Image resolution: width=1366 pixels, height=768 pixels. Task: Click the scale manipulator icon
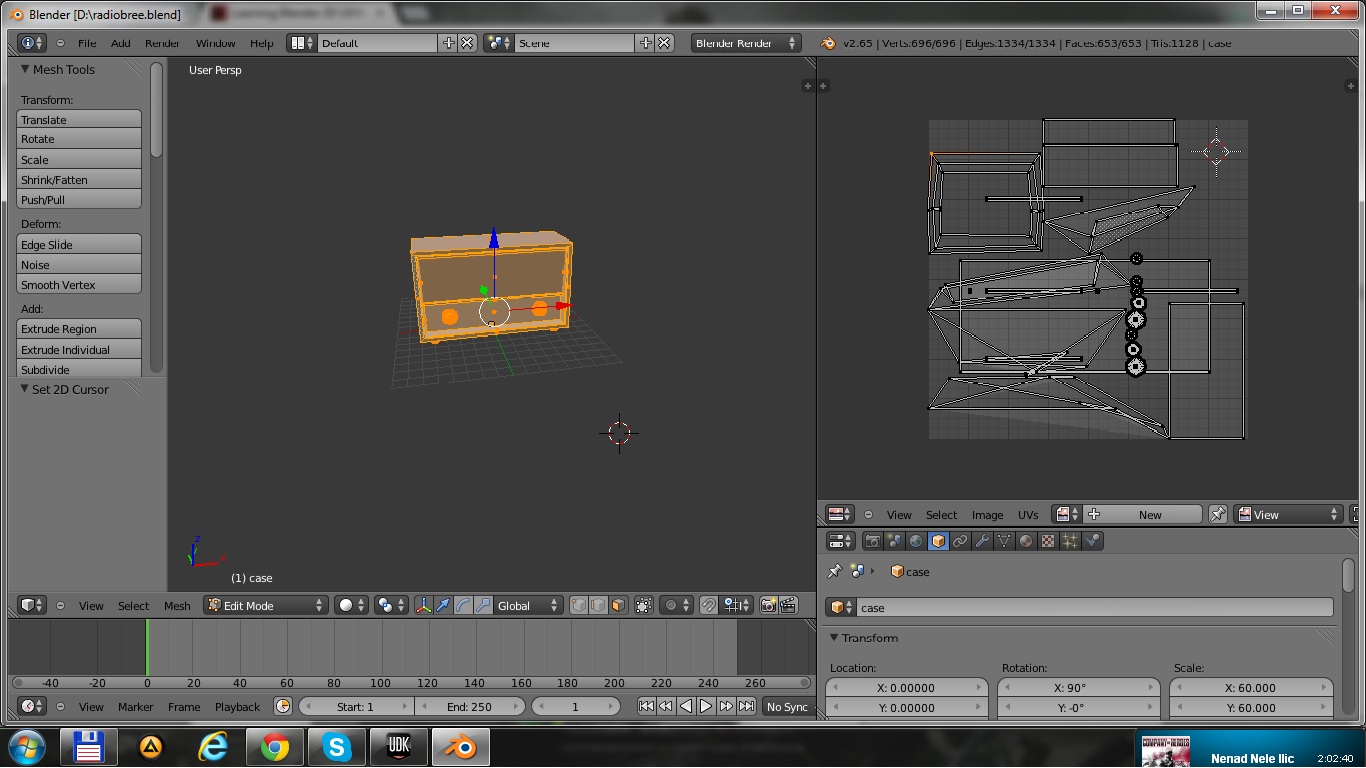(483, 605)
